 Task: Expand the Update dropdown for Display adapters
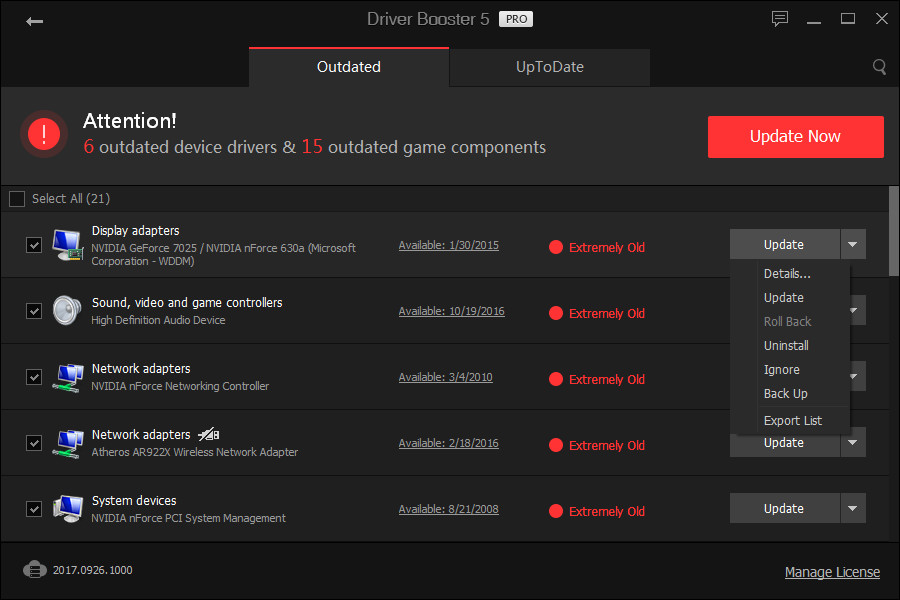(x=852, y=244)
